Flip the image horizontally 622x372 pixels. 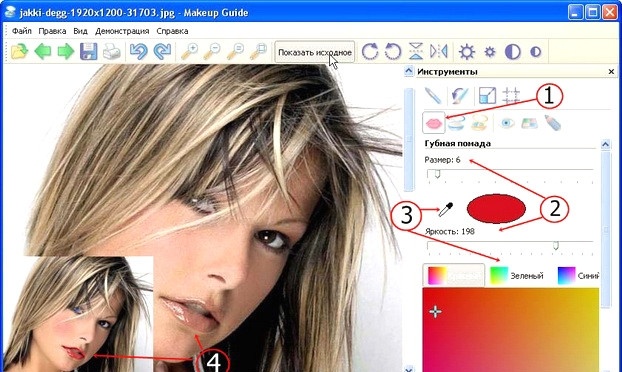click(x=439, y=51)
